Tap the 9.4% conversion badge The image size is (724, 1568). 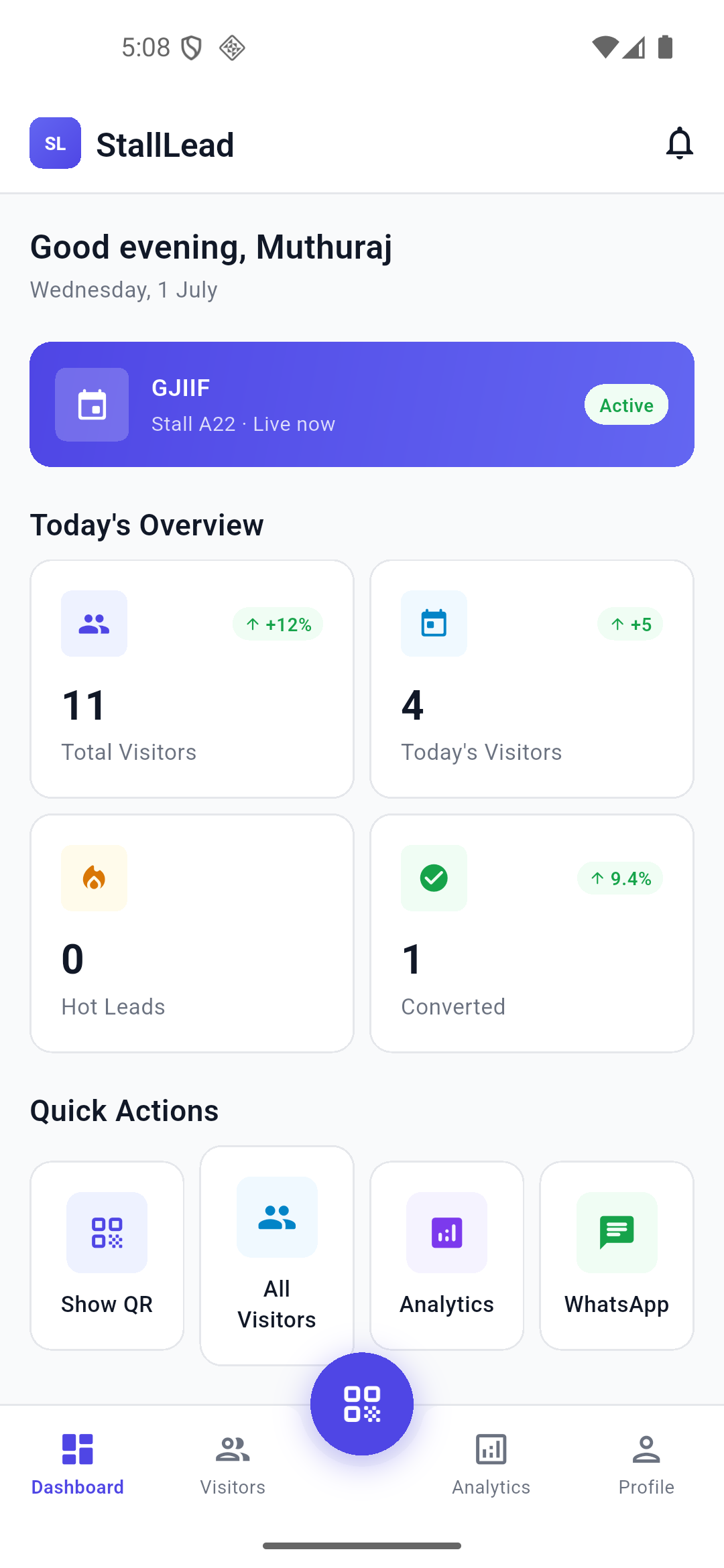point(620,878)
